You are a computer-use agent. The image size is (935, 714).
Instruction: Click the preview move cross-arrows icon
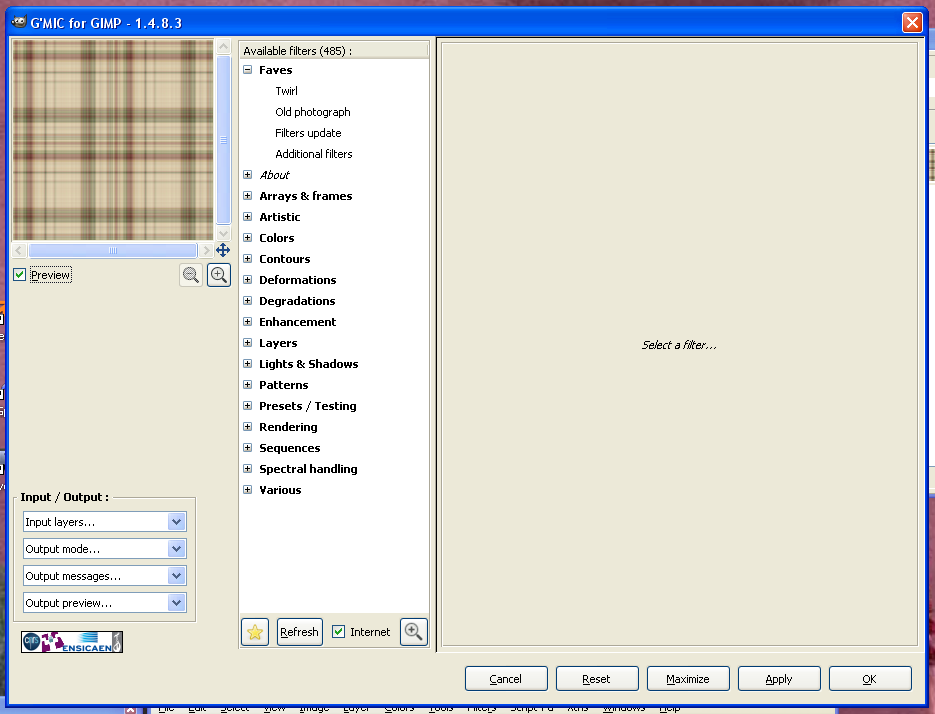[223, 250]
